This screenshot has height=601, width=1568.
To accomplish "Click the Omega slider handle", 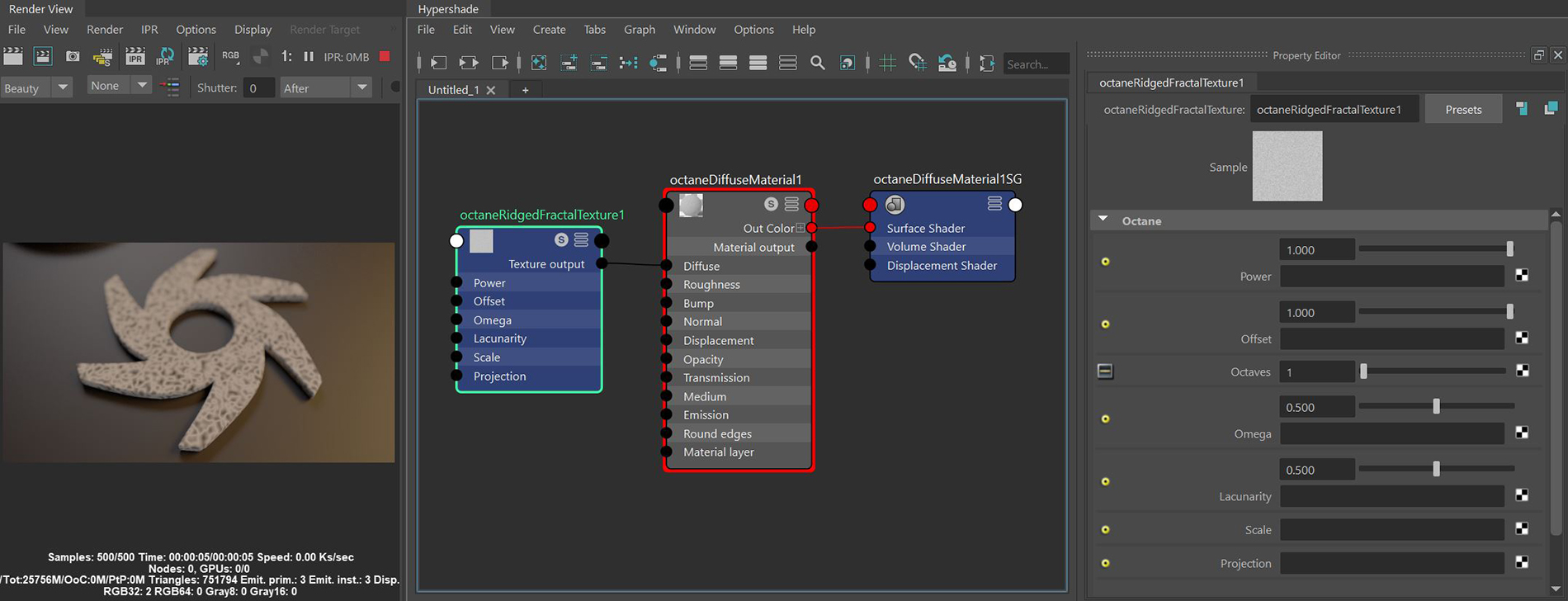I will click(x=1436, y=406).
